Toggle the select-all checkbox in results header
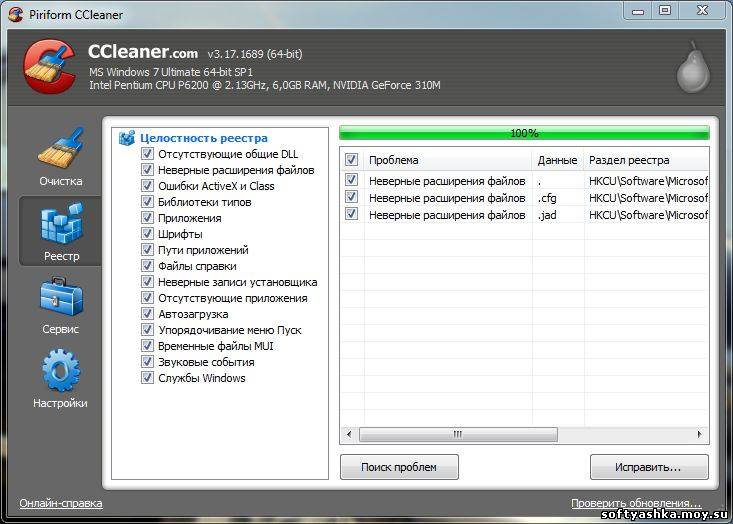Image resolution: width=733 pixels, height=524 pixels. point(352,160)
